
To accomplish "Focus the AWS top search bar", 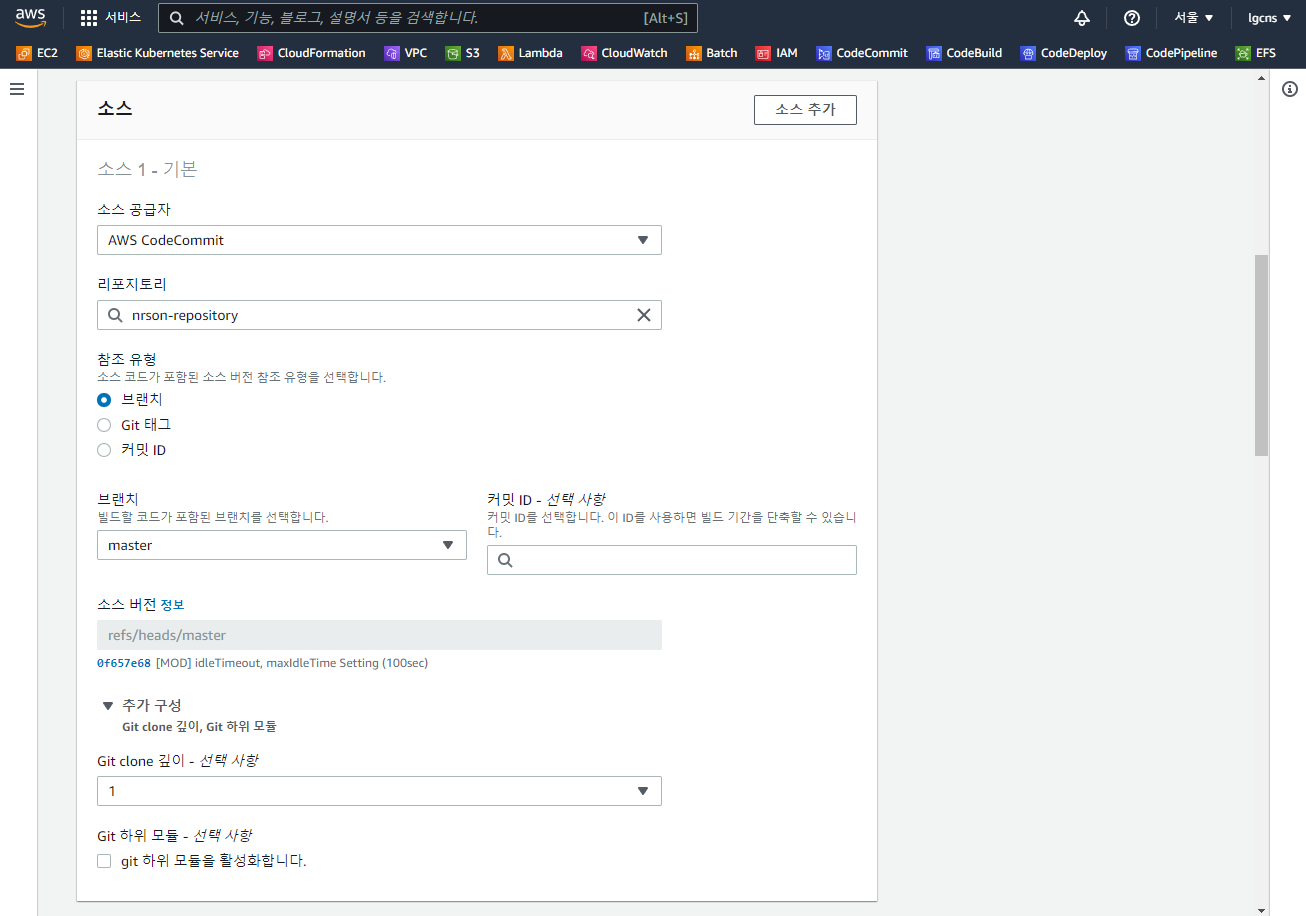I will pos(428,18).
